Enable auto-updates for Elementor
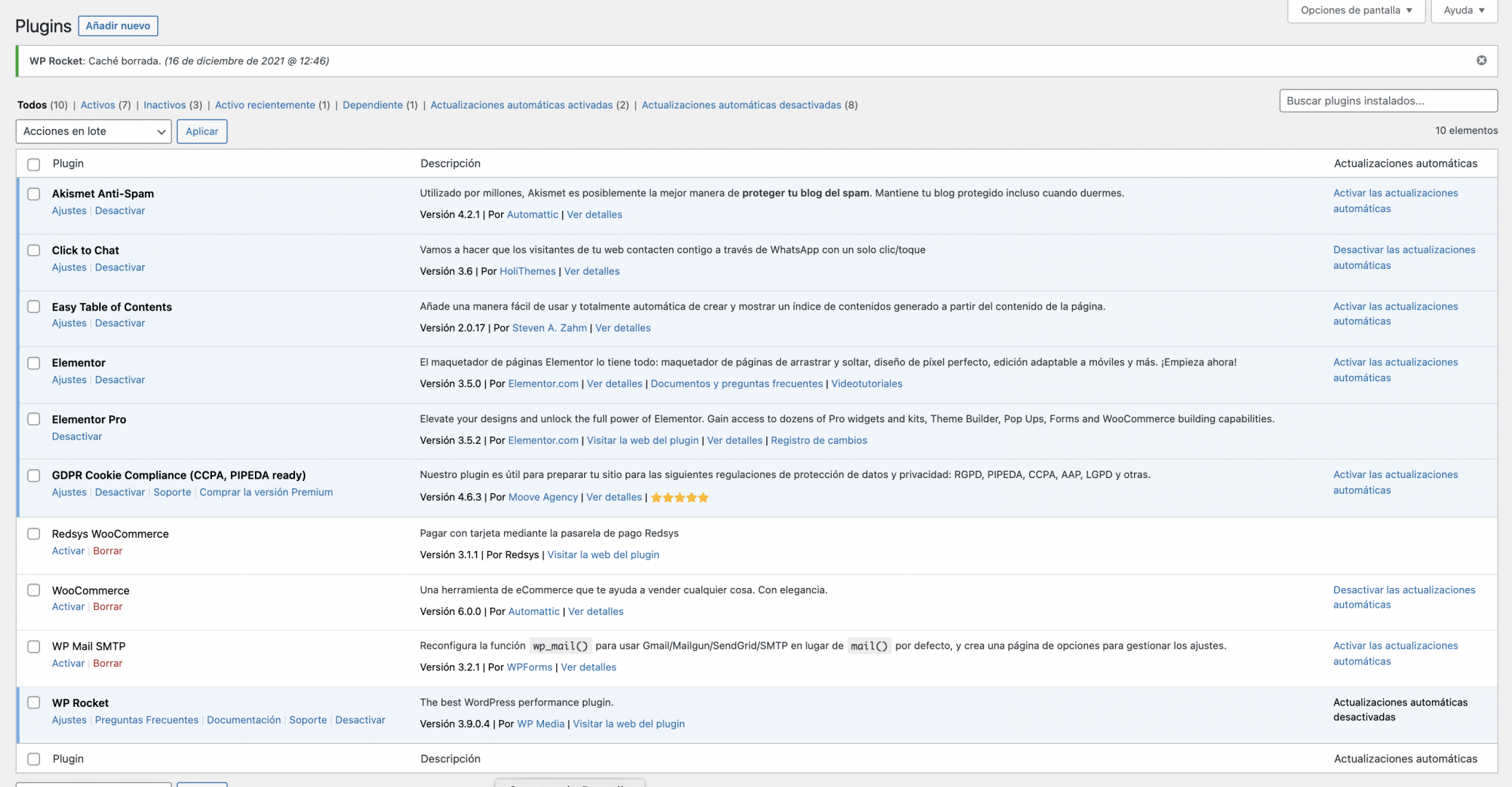This screenshot has height=787, width=1512. (x=1395, y=369)
